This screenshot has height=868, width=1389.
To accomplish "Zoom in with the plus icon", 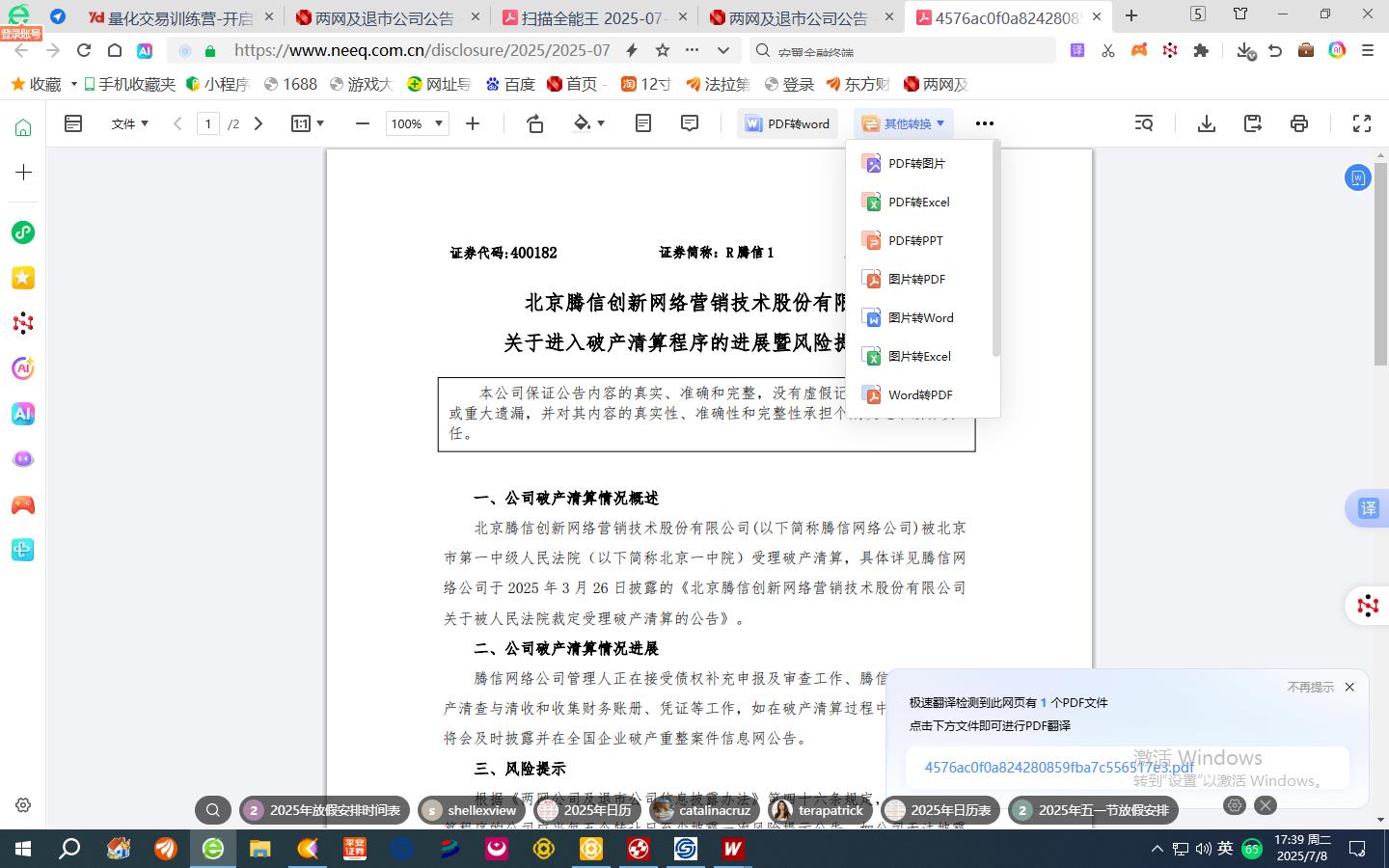I will [x=473, y=123].
